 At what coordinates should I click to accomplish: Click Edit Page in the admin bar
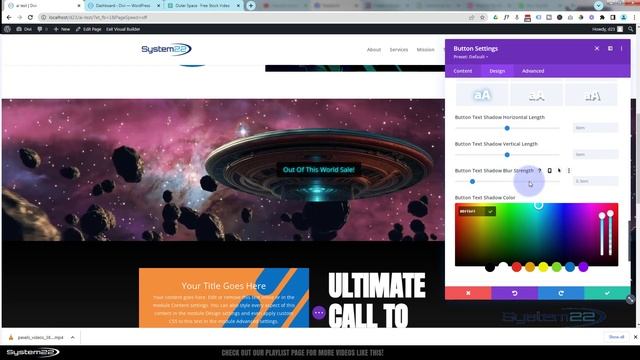tap(89, 29)
